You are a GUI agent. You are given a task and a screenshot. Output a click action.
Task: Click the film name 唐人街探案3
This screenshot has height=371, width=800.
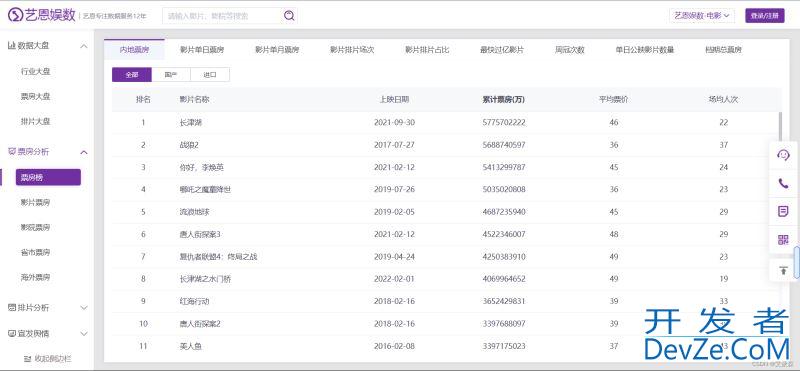tap(200, 234)
